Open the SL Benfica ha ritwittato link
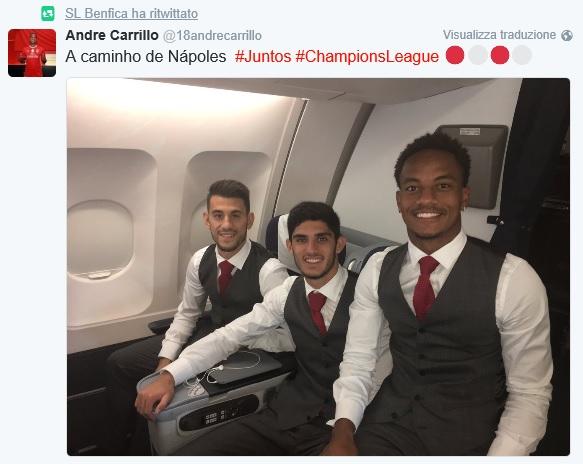Viewport: 583px width, 464px height. (x=131, y=13)
